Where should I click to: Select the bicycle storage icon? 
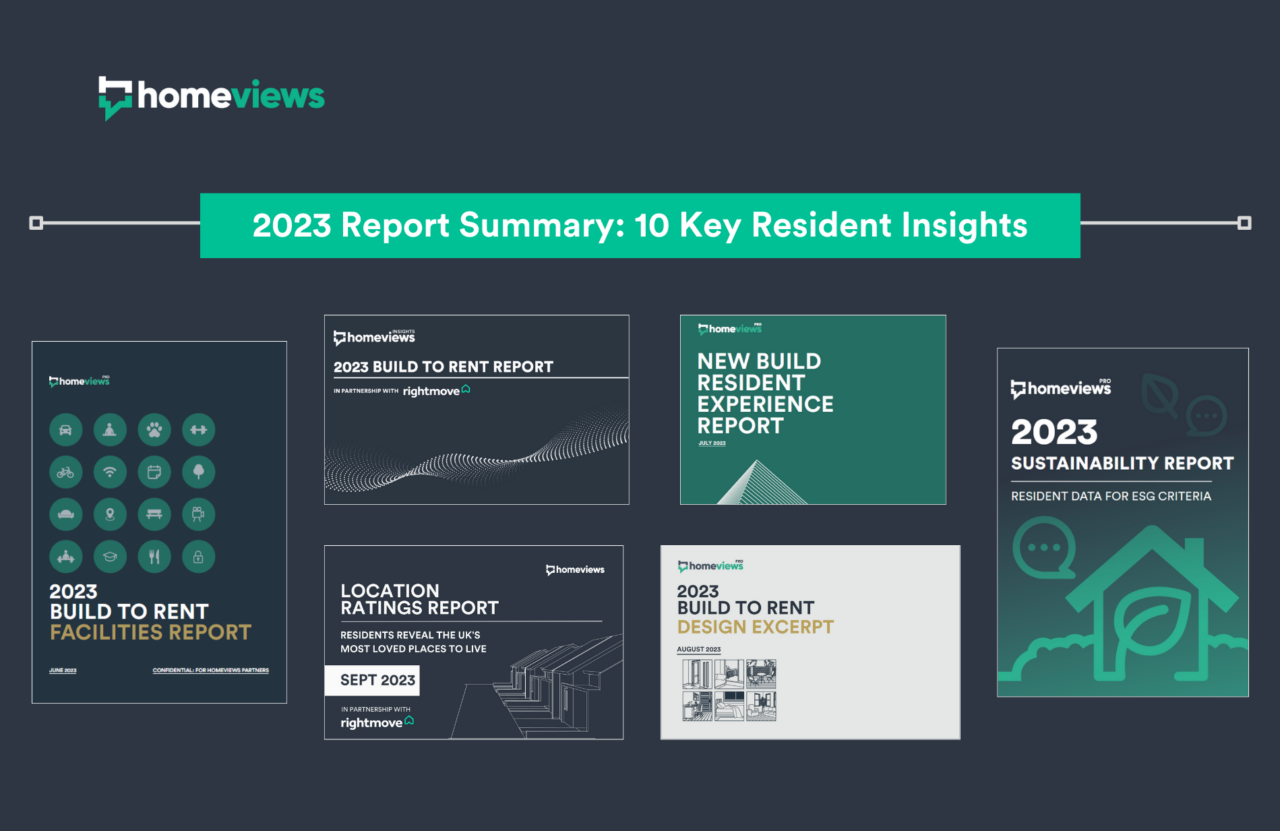[x=66, y=471]
